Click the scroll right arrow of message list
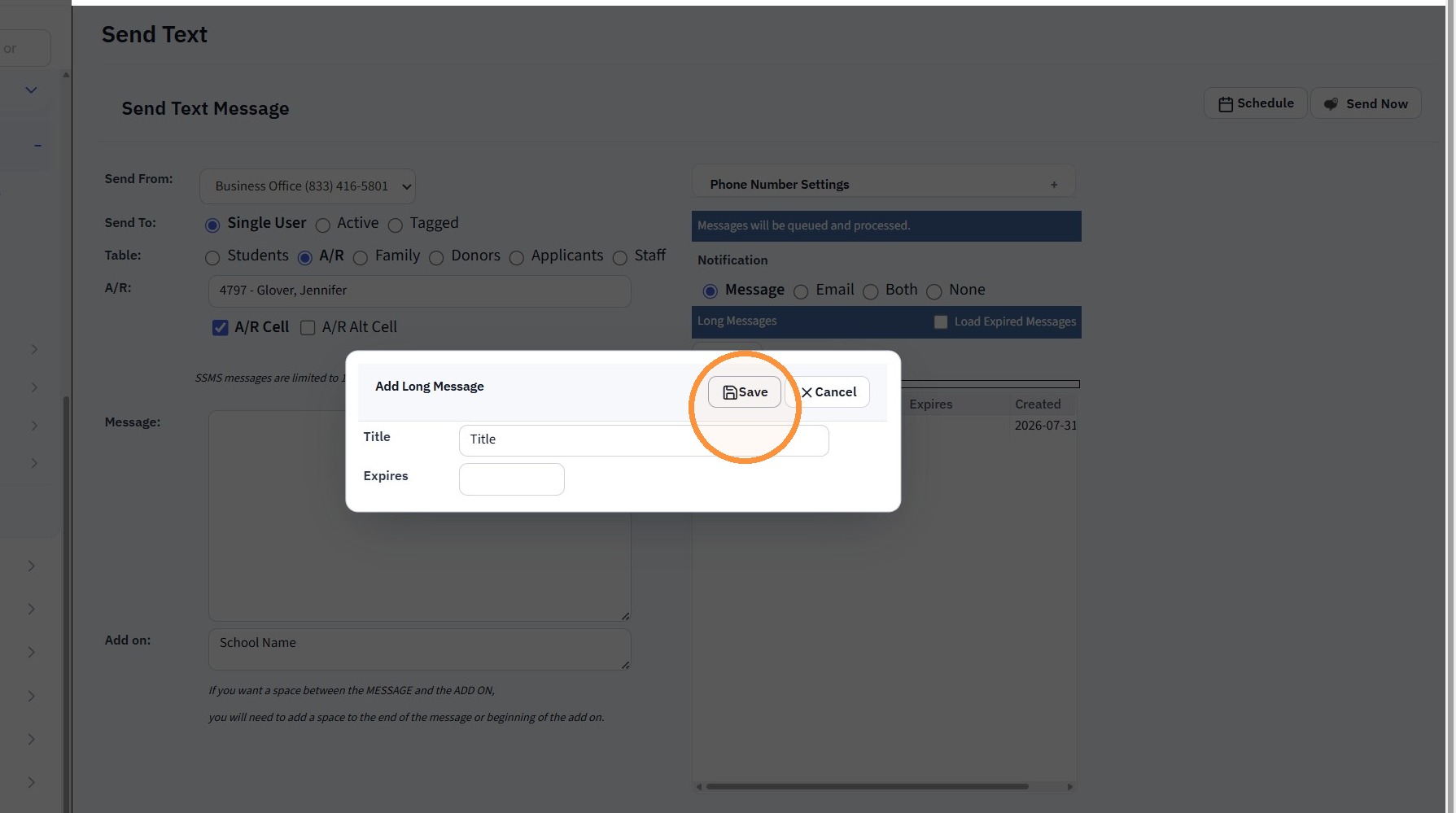Viewport: 1456px width, 813px height. pyautogui.click(x=1069, y=787)
